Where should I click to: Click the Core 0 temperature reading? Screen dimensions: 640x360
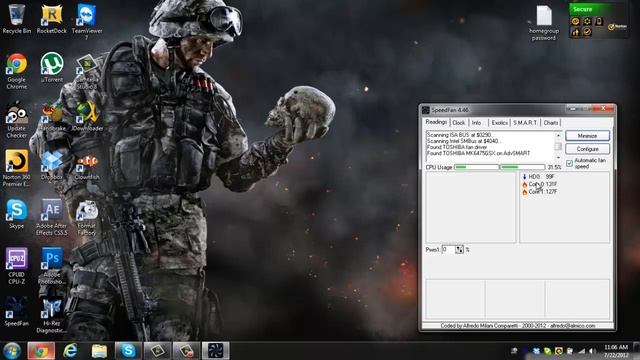point(539,184)
